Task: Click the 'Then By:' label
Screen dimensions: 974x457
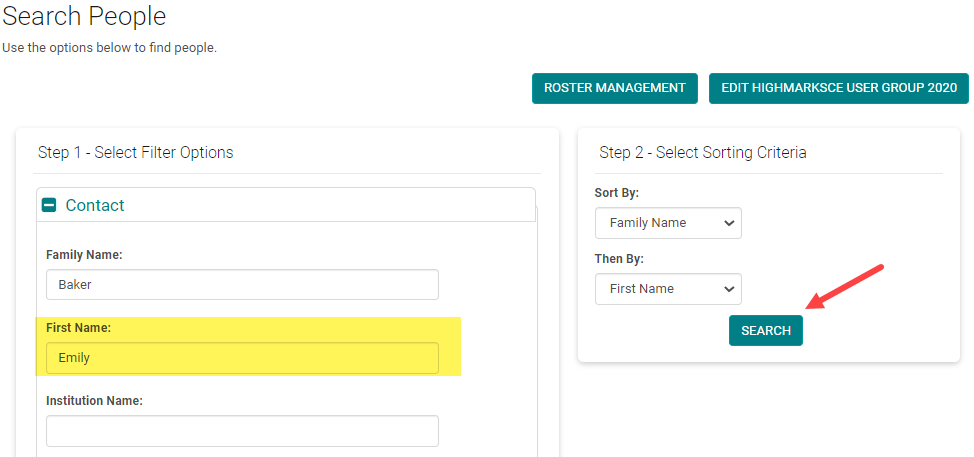Action: click(x=619, y=259)
